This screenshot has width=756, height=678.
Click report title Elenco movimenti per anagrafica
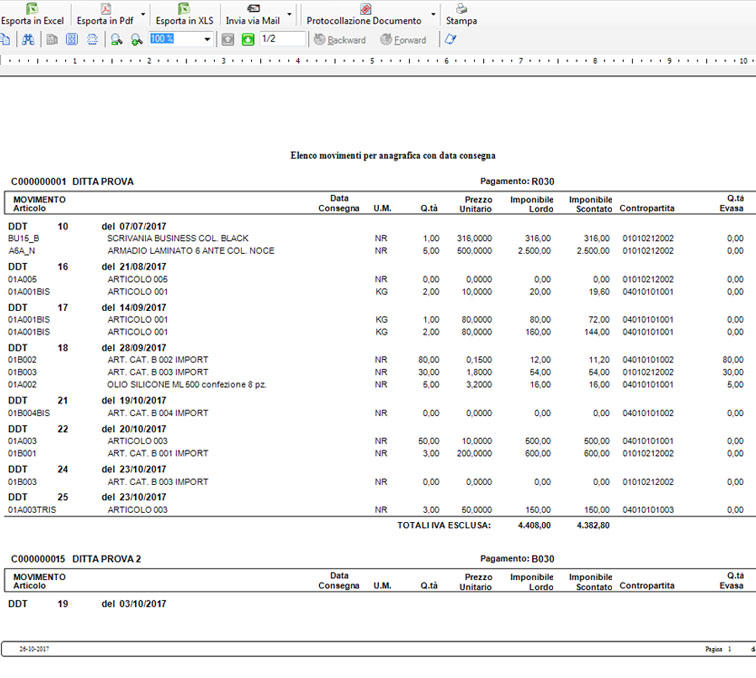coord(393,155)
